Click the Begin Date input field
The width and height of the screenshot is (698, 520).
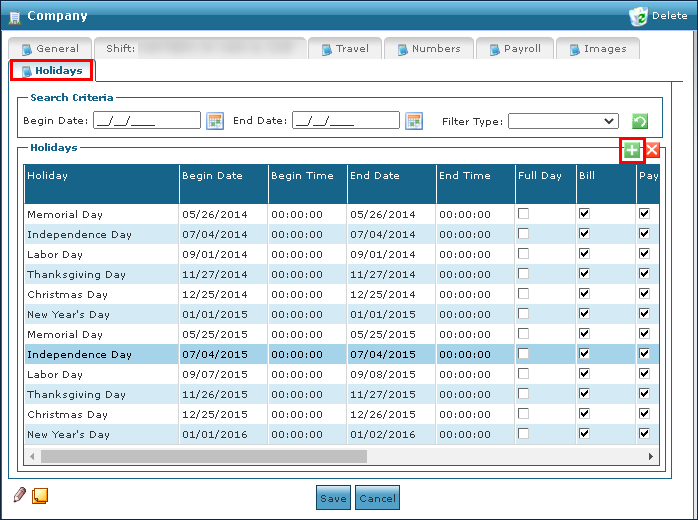[147, 121]
